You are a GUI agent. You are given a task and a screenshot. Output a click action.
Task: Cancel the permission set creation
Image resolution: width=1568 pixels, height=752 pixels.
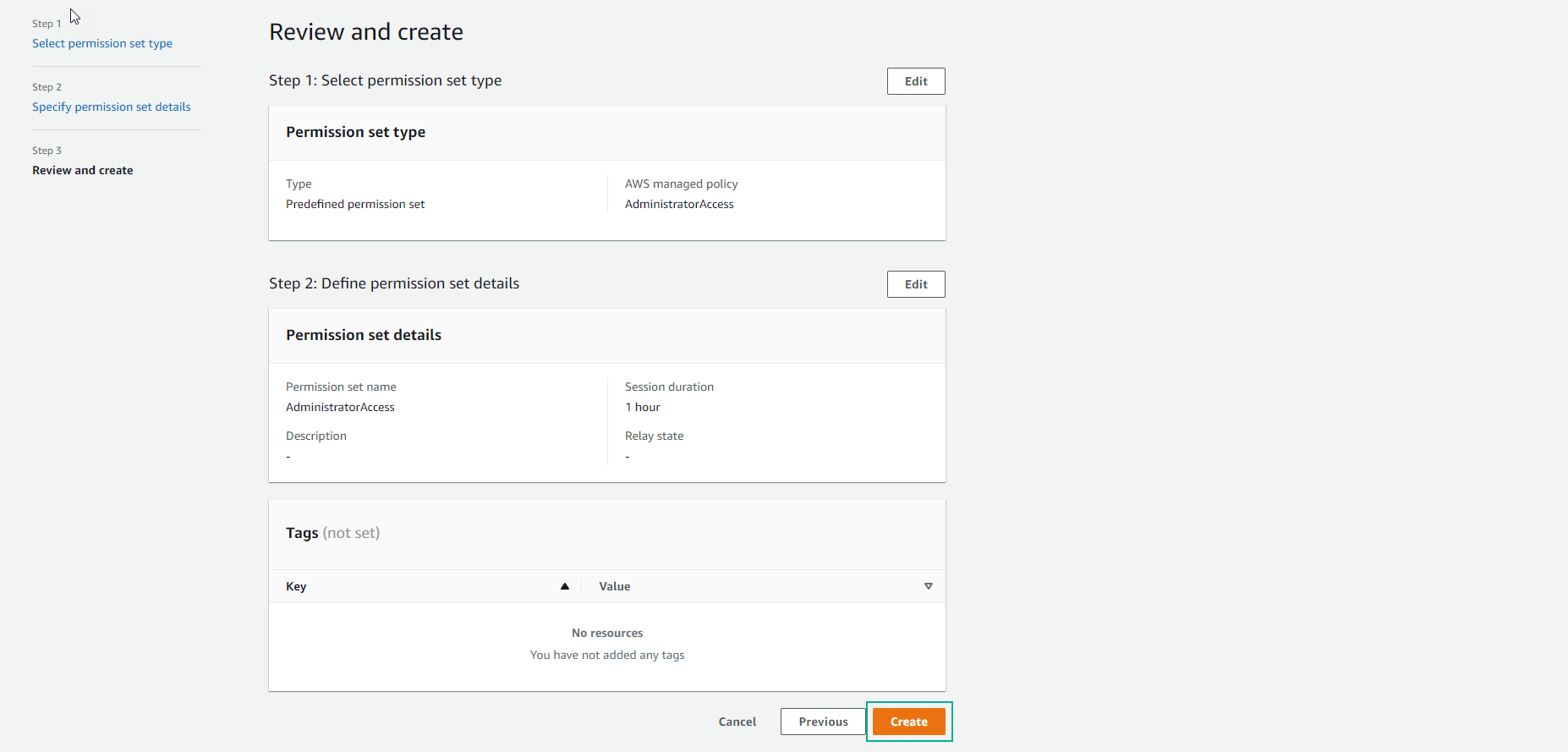(x=737, y=722)
